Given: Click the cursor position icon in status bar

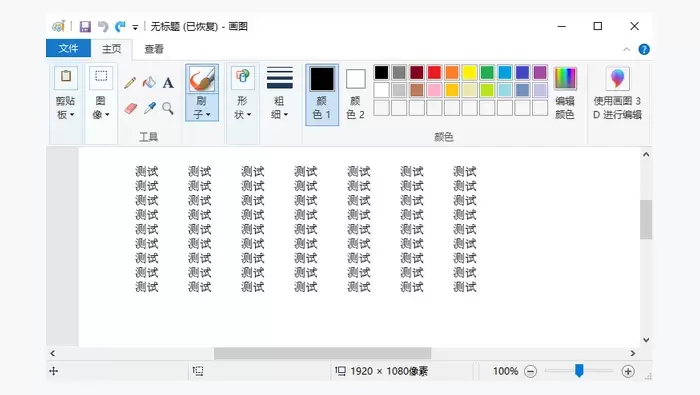Looking at the screenshot, I should (54, 371).
